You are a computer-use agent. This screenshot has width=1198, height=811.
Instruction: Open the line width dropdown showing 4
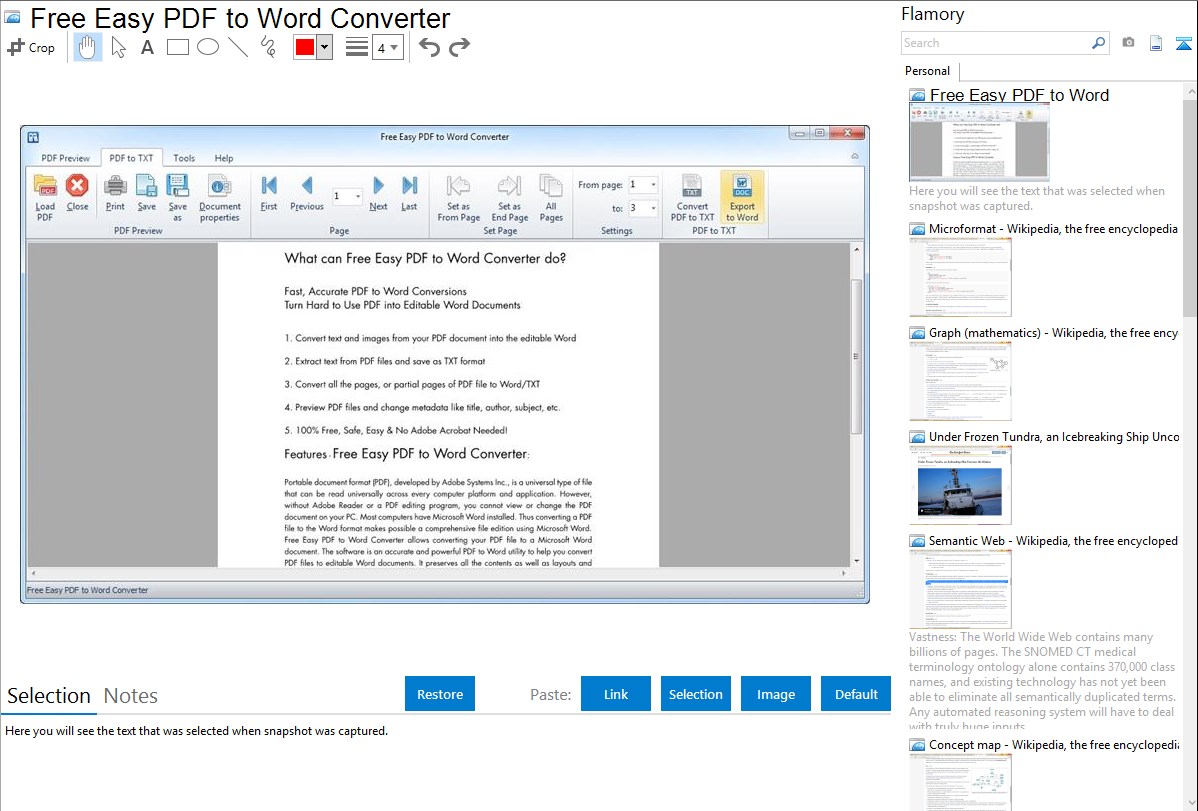click(388, 47)
